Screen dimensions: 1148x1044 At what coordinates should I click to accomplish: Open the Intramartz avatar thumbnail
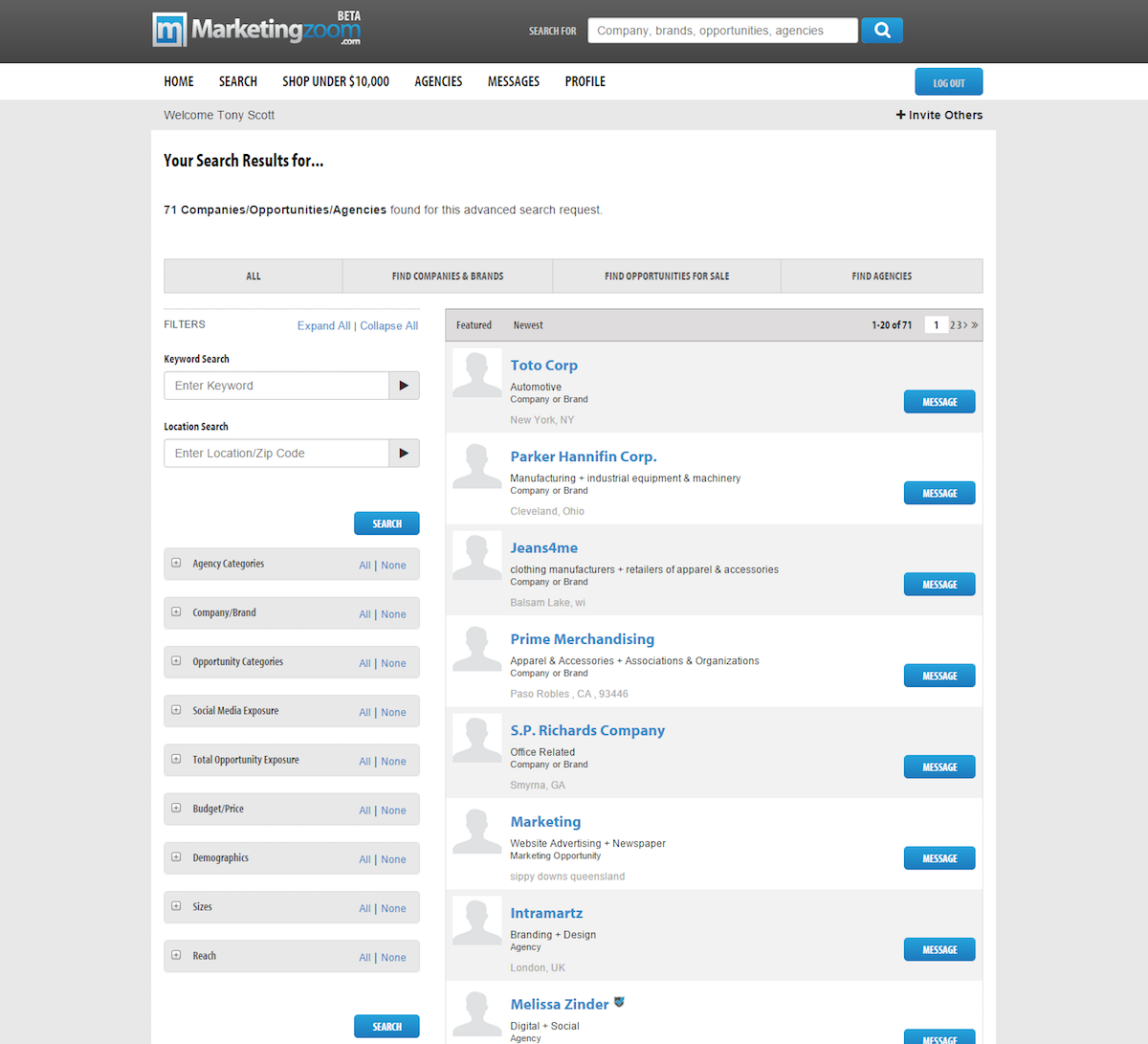[x=477, y=921]
